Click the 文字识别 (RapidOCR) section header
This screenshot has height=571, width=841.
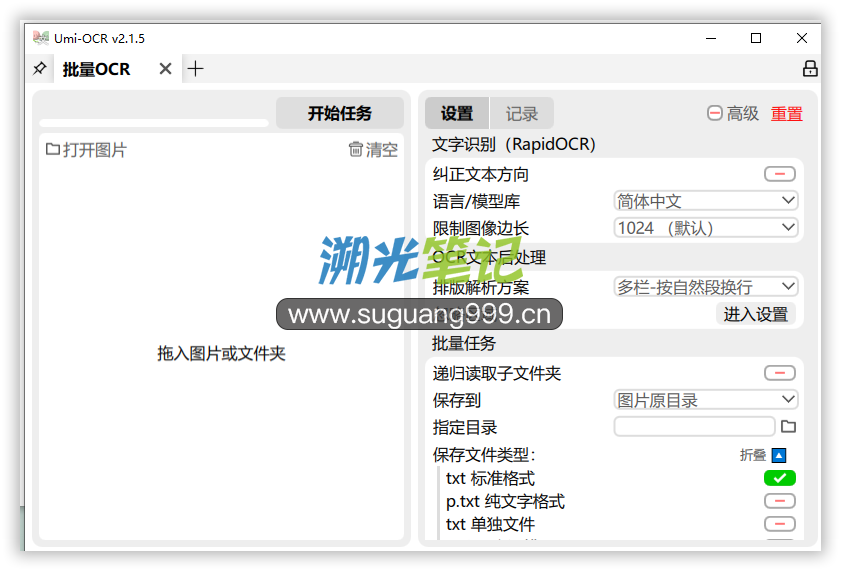tap(514, 144)
